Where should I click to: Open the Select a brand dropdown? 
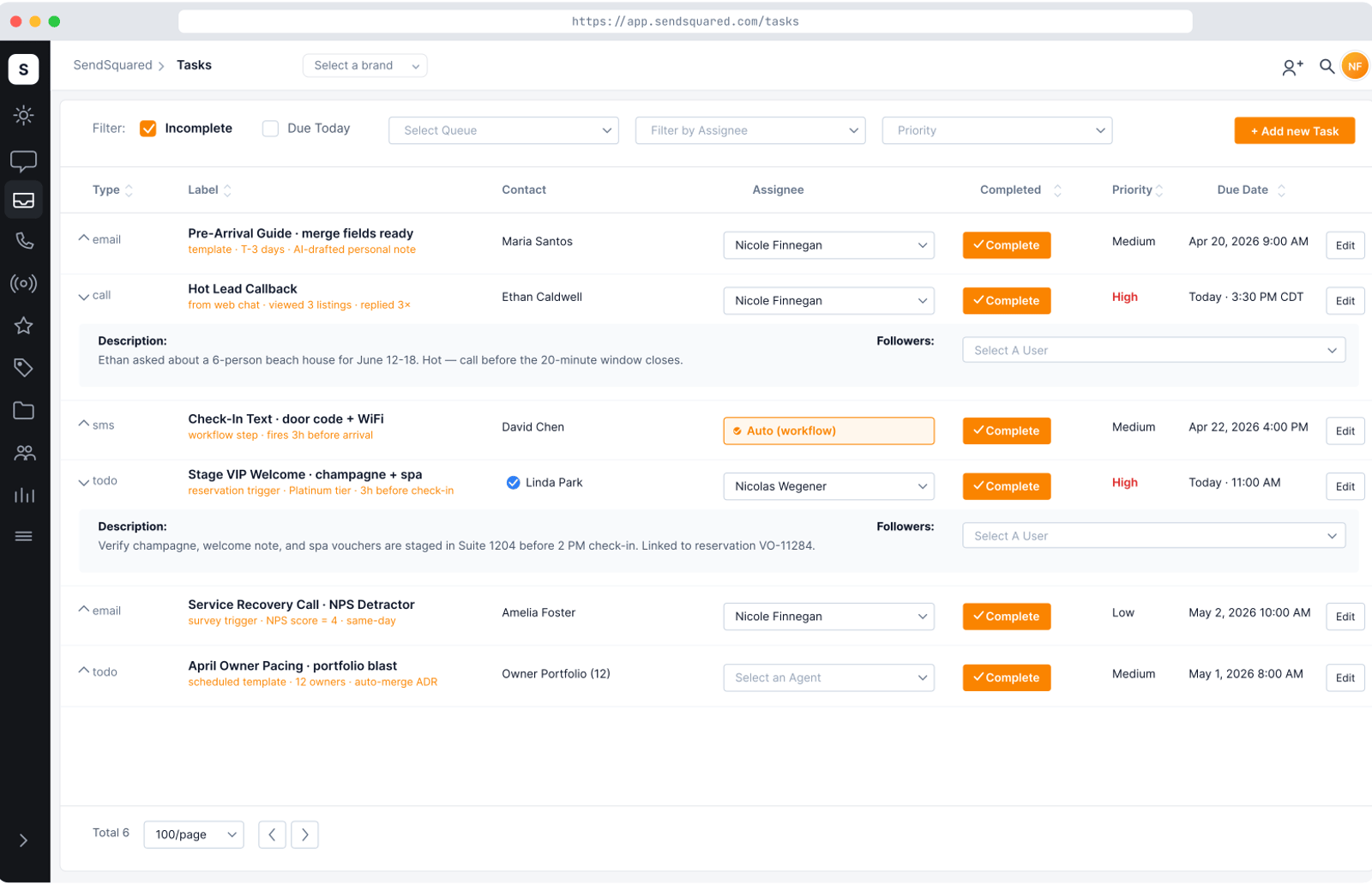(365, 65)
